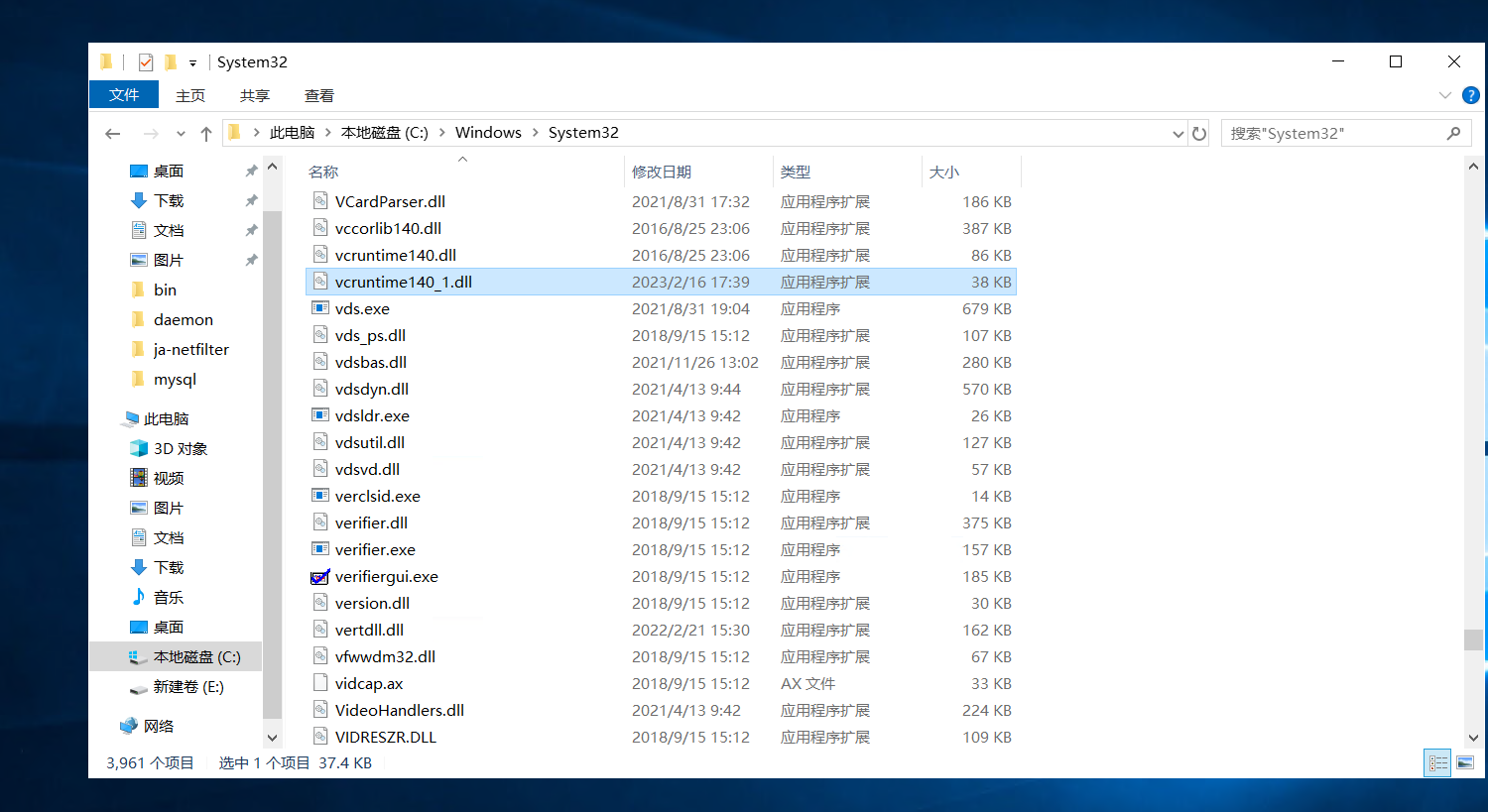This screenshot has width=1488, height=812.
Task: Open the 文件 menu tab
Action: pos(124,95)
